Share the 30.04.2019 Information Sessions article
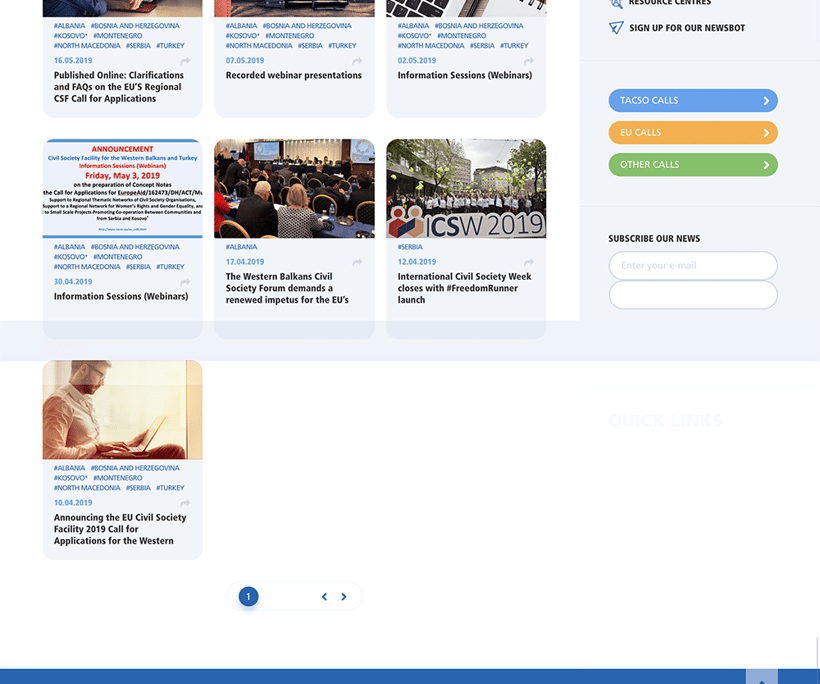The image size is (820, 684). pos(185,283)
